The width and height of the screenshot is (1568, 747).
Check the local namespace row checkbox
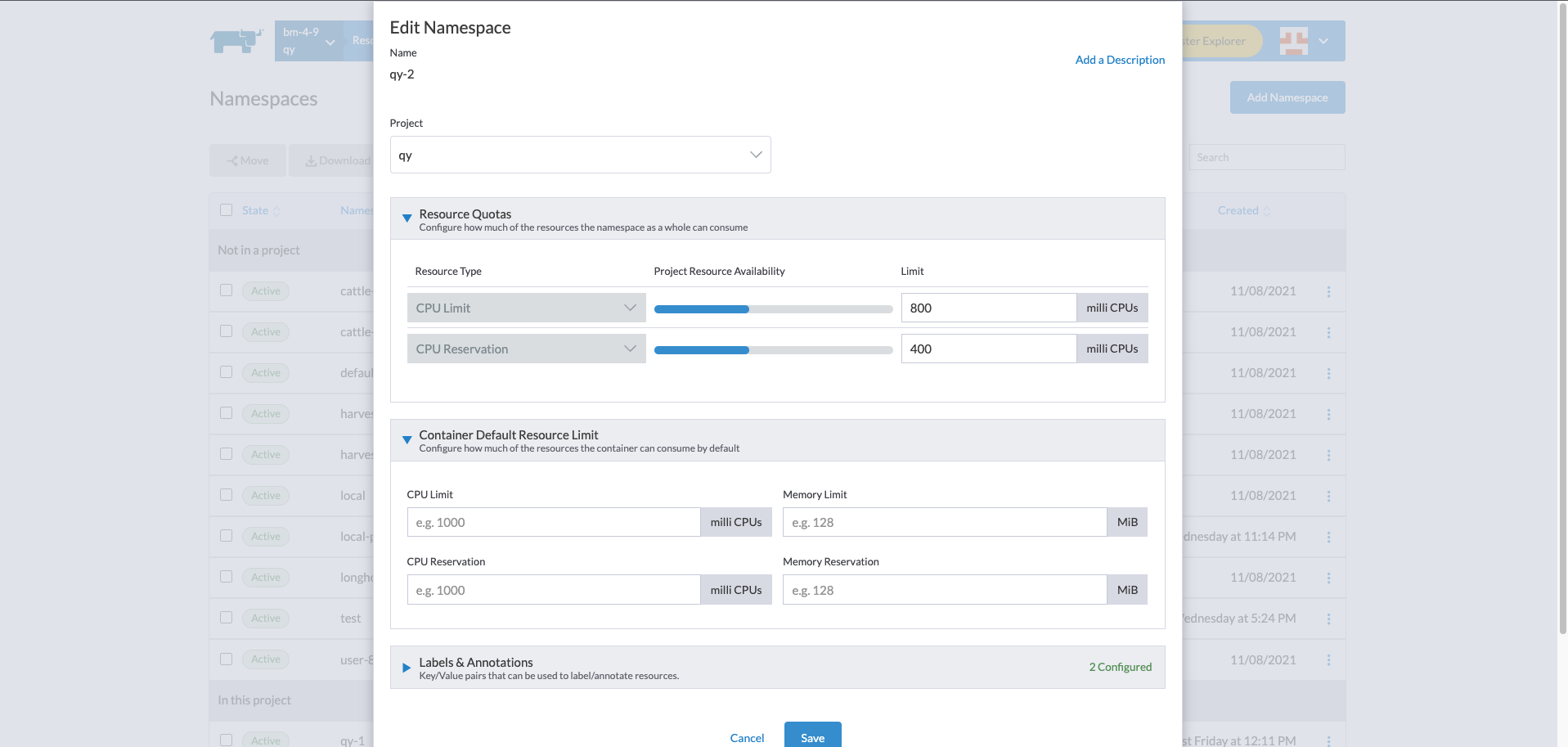(227, 495)
